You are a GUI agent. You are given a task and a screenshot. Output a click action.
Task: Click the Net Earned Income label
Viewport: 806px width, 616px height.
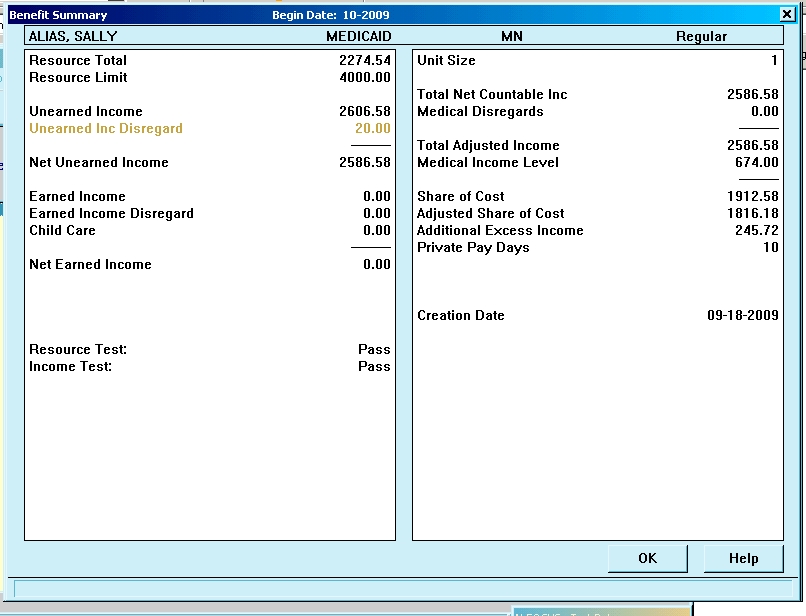click(90, 264)
